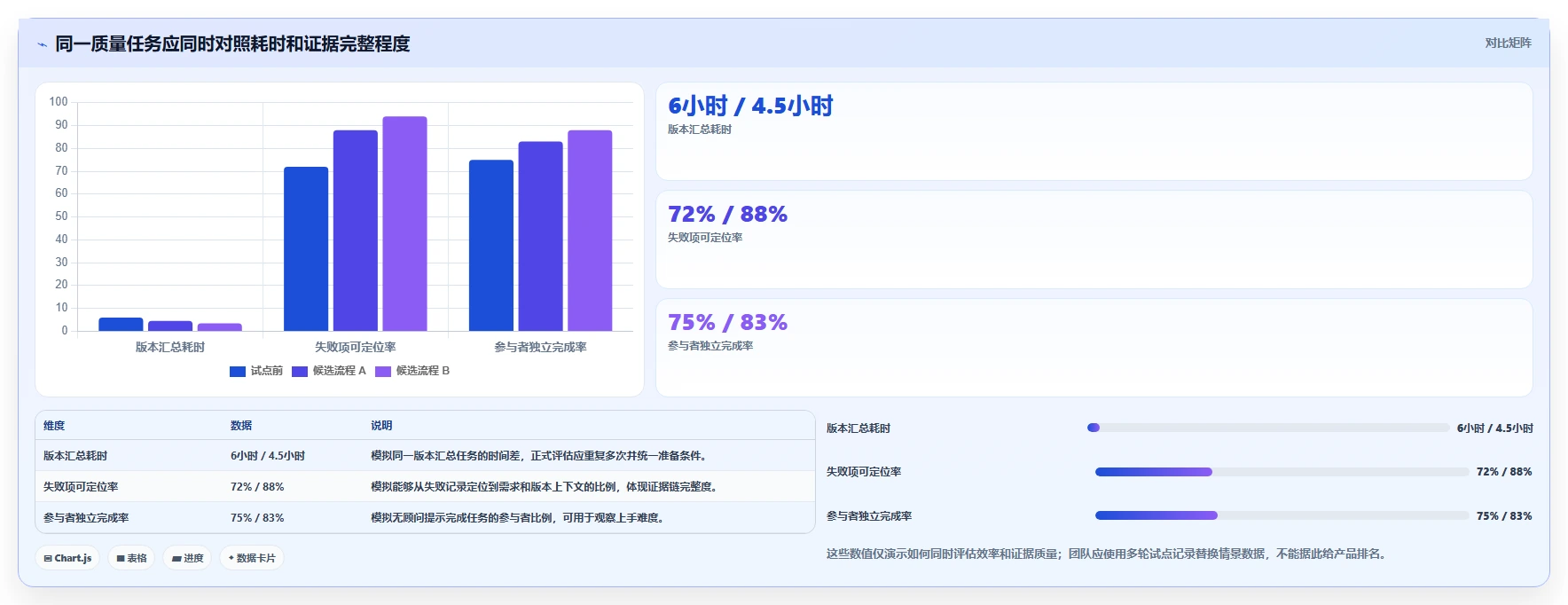Click the 100 y-axis tick label
1568x605 pixels.
coord(59,102)
